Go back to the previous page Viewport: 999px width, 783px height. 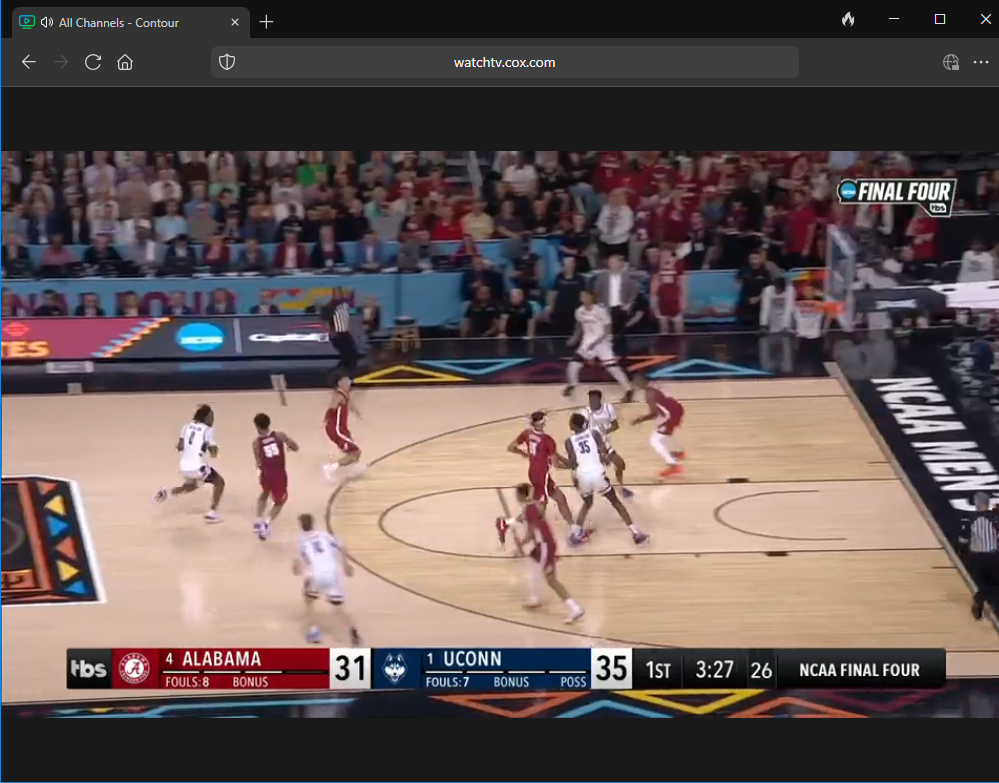[29, 62]
